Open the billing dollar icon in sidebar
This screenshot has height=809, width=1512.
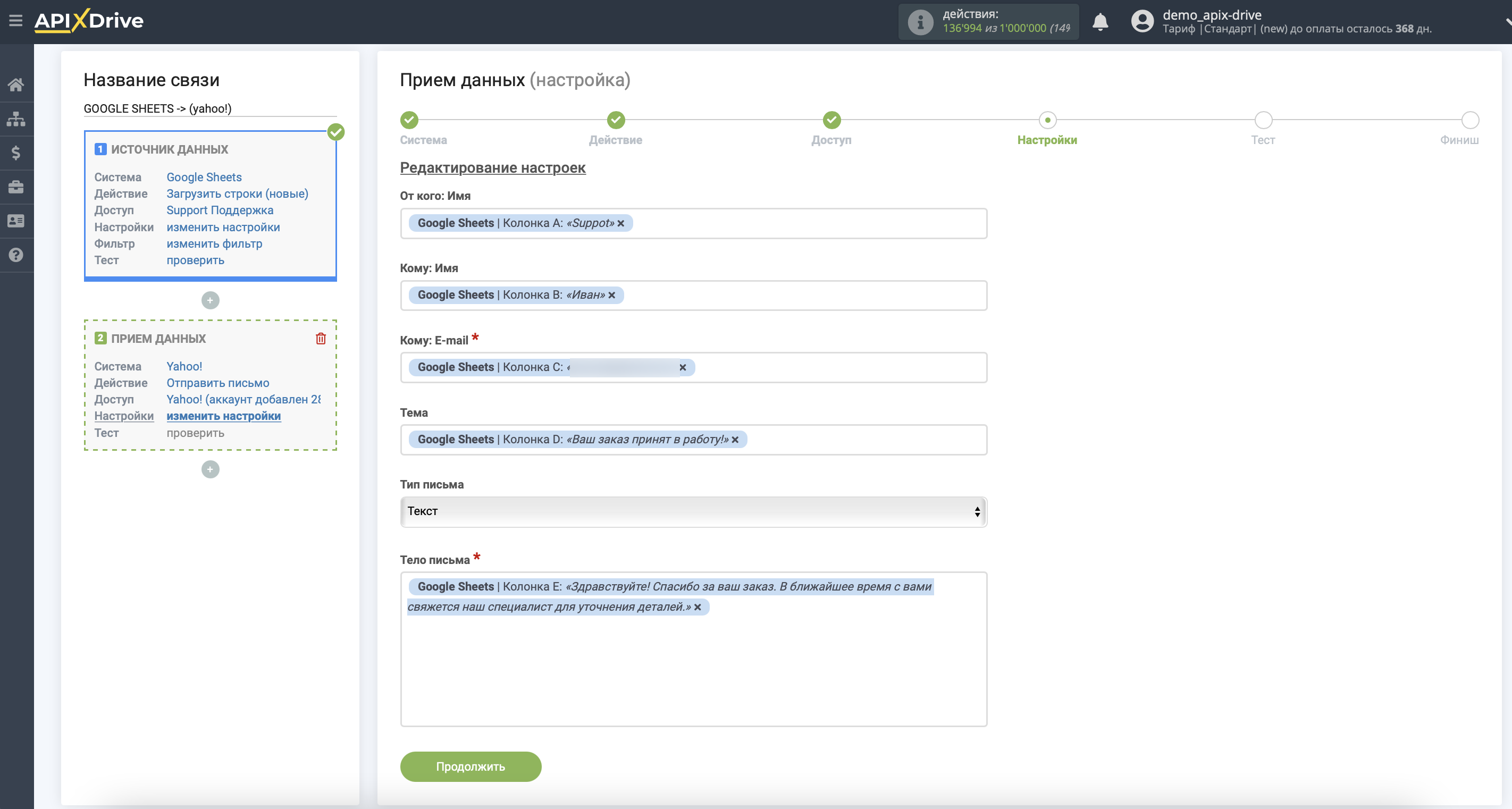(16, 153)
